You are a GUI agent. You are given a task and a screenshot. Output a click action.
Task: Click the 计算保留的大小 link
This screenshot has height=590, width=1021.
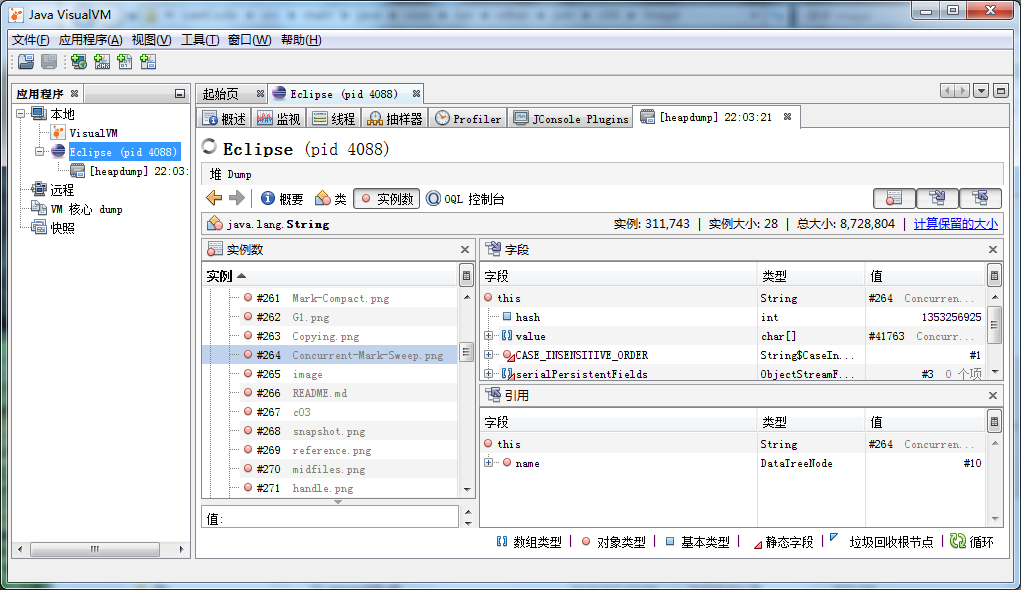[x=955, y=224]
